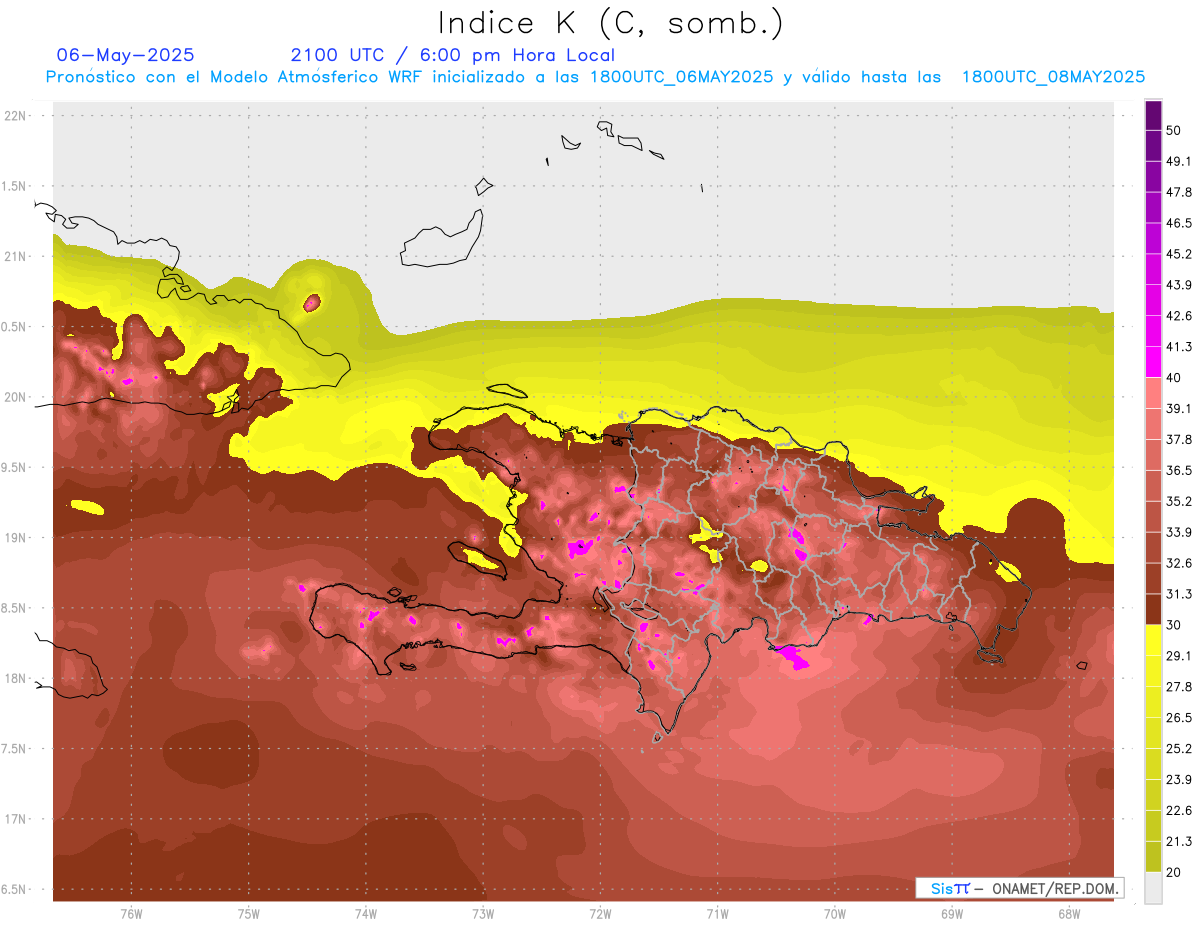
Task: Click the bright yellow colorbar segment below 30
Action: click(1153, 640)
